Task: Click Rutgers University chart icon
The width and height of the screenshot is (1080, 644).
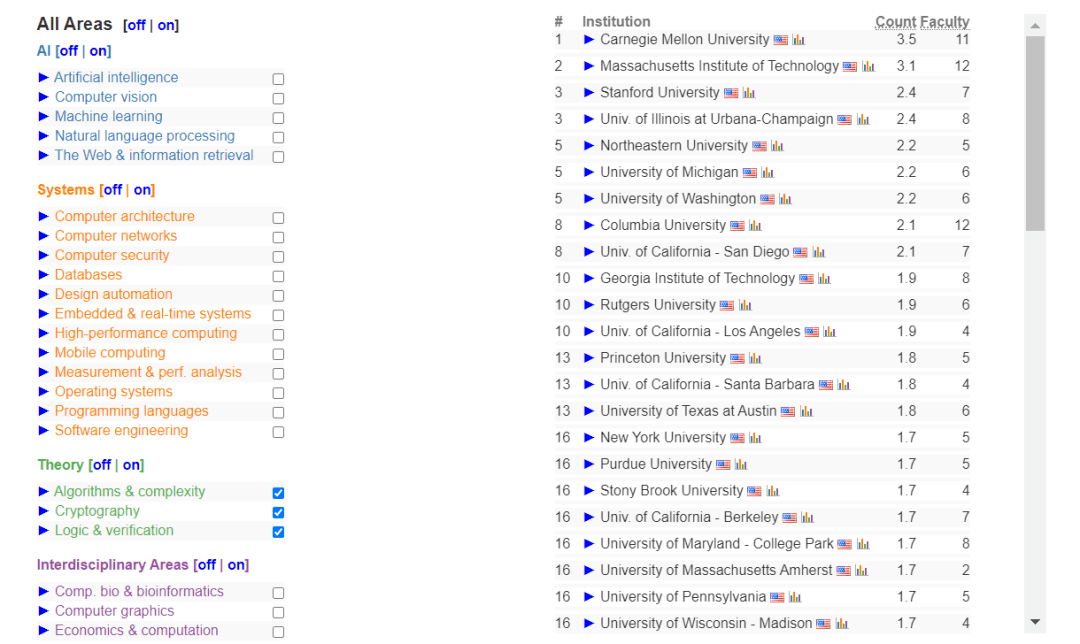Action: click(x=745, y=305)
